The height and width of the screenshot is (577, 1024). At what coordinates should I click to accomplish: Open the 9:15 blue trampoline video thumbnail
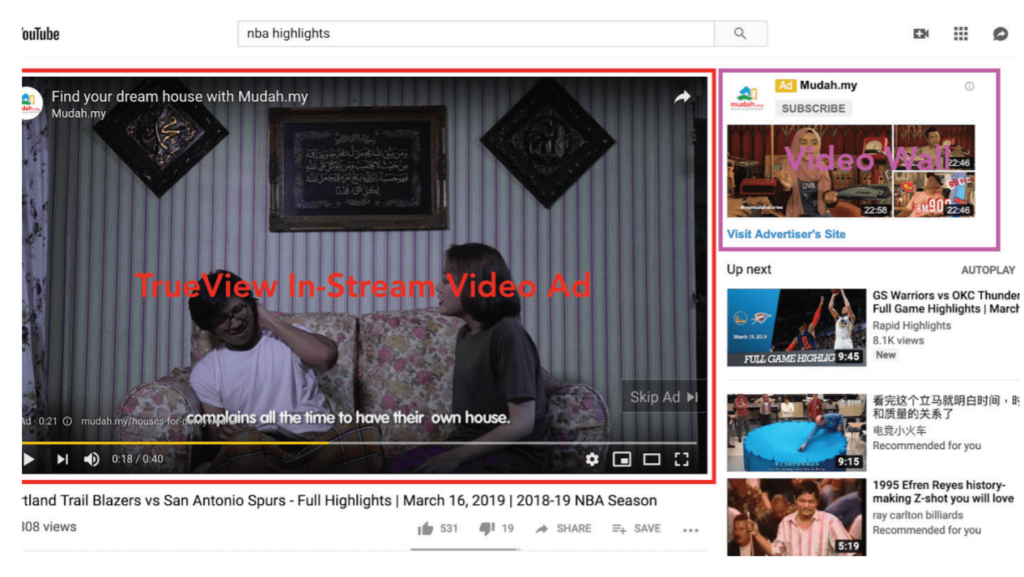pos(796,432)
